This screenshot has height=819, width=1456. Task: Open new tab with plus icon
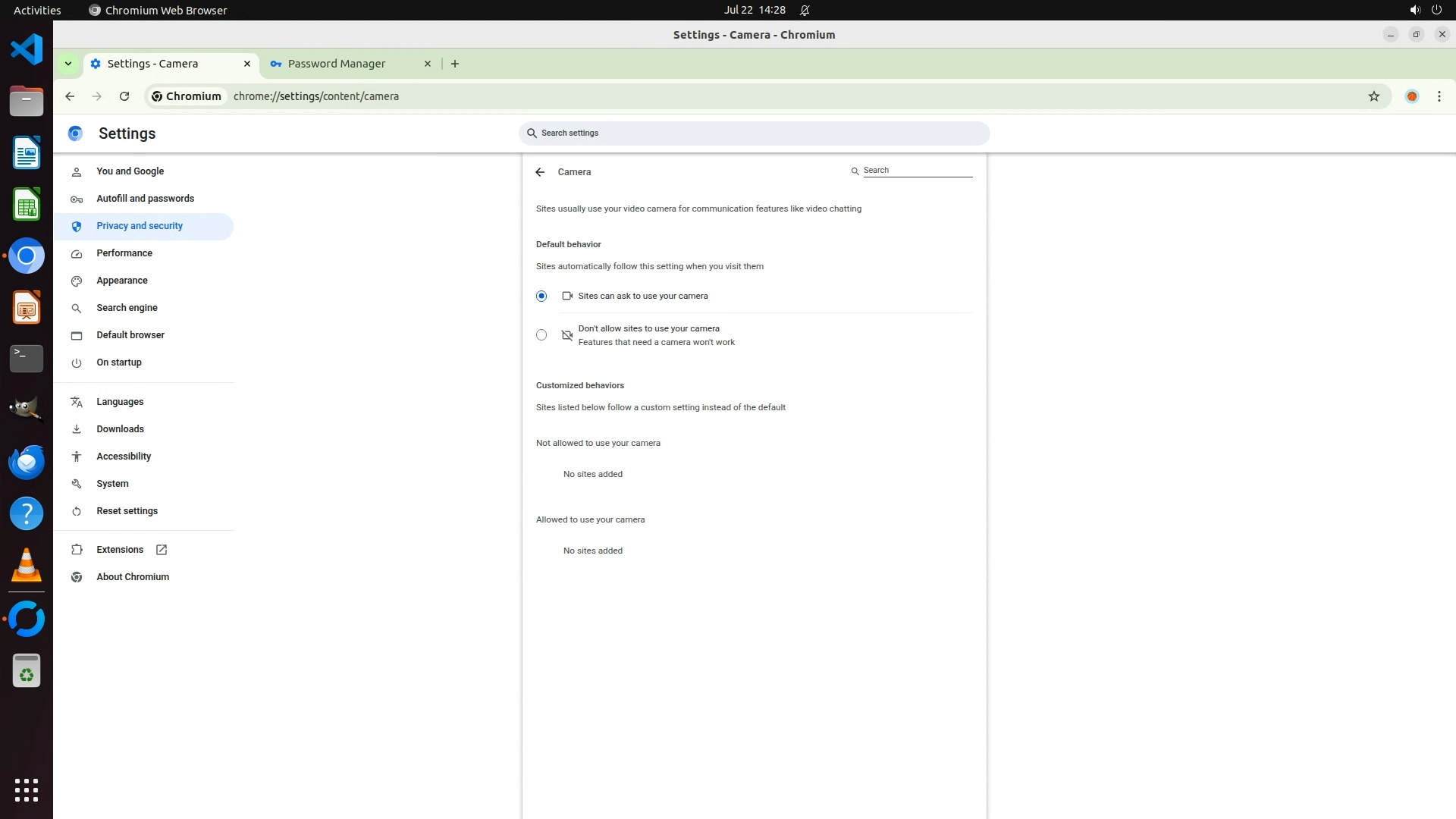pyautogui.click(x=454, y=64)
